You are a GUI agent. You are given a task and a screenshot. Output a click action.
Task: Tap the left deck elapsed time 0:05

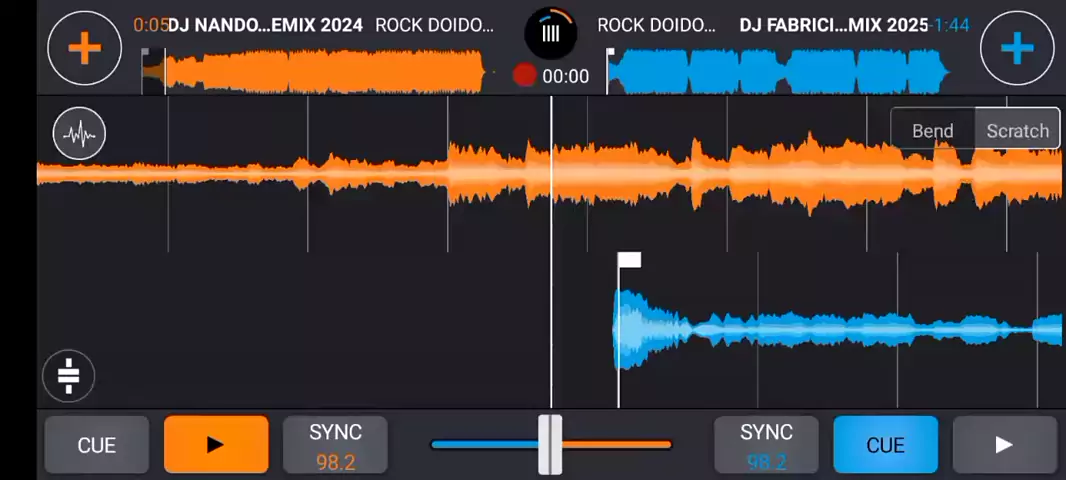click(x=151, y=26)
